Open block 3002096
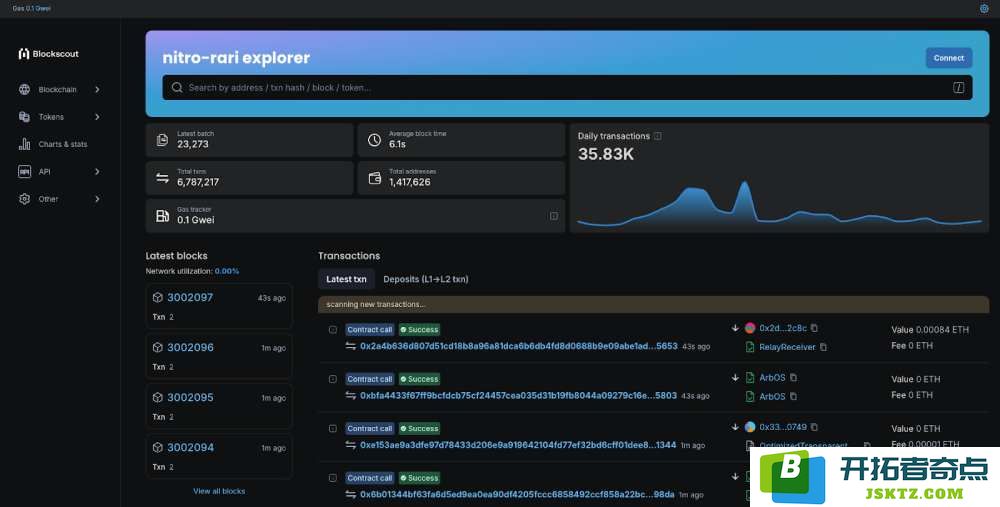The image size is (1000, 507). click(x=190, y=348)
